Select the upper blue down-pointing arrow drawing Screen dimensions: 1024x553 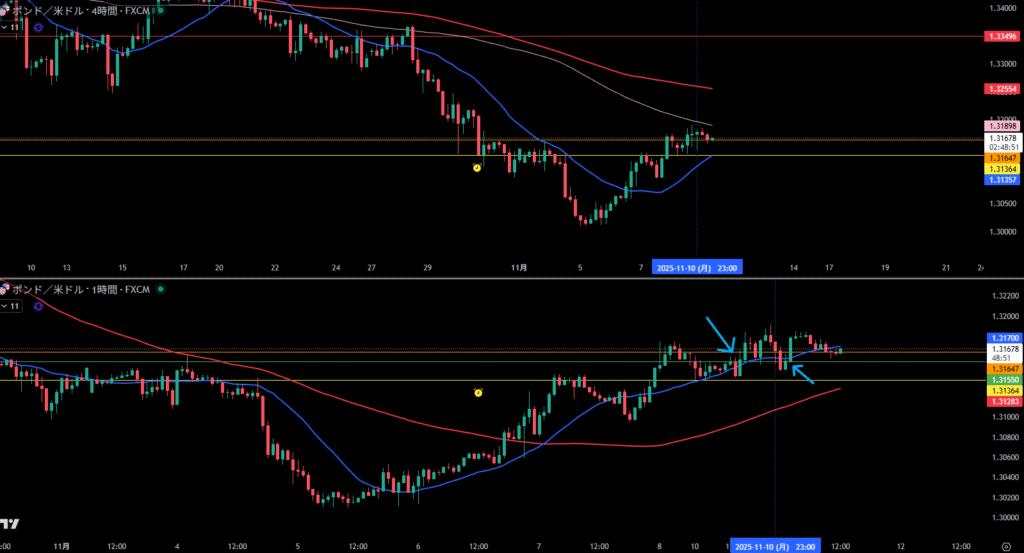point(720,334)
